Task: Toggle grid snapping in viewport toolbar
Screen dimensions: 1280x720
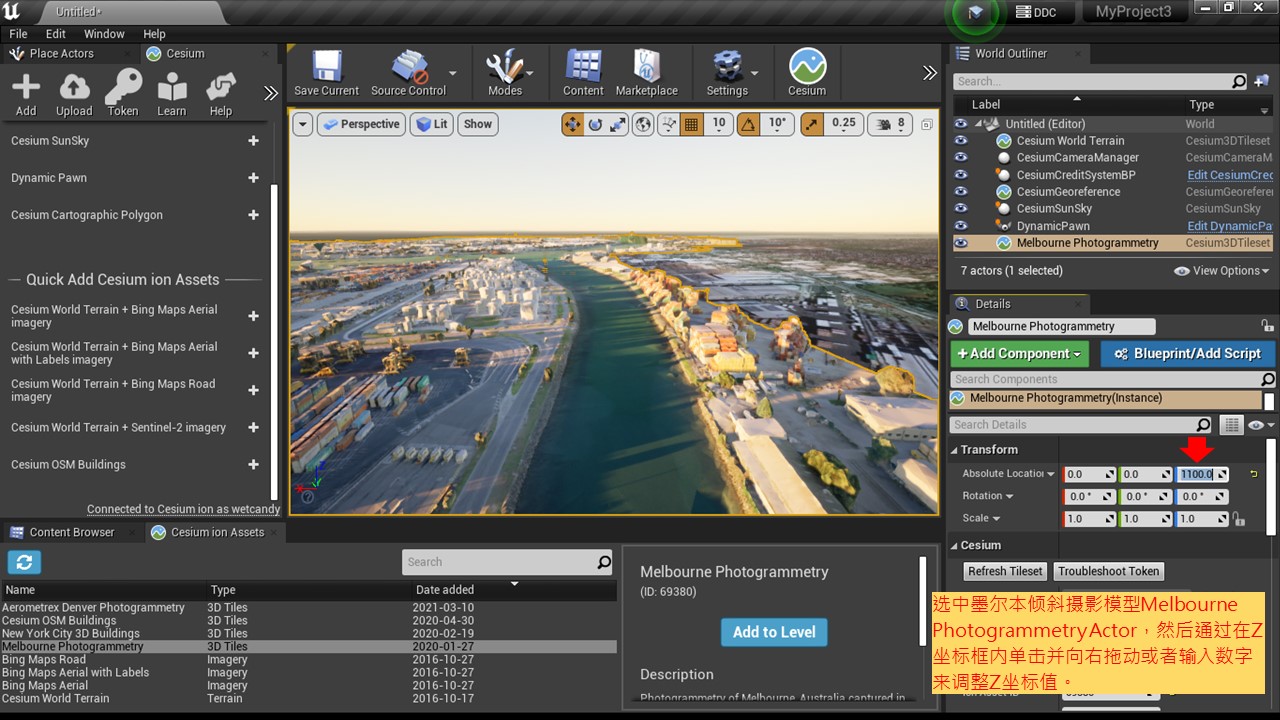Action: click(691, 124)
